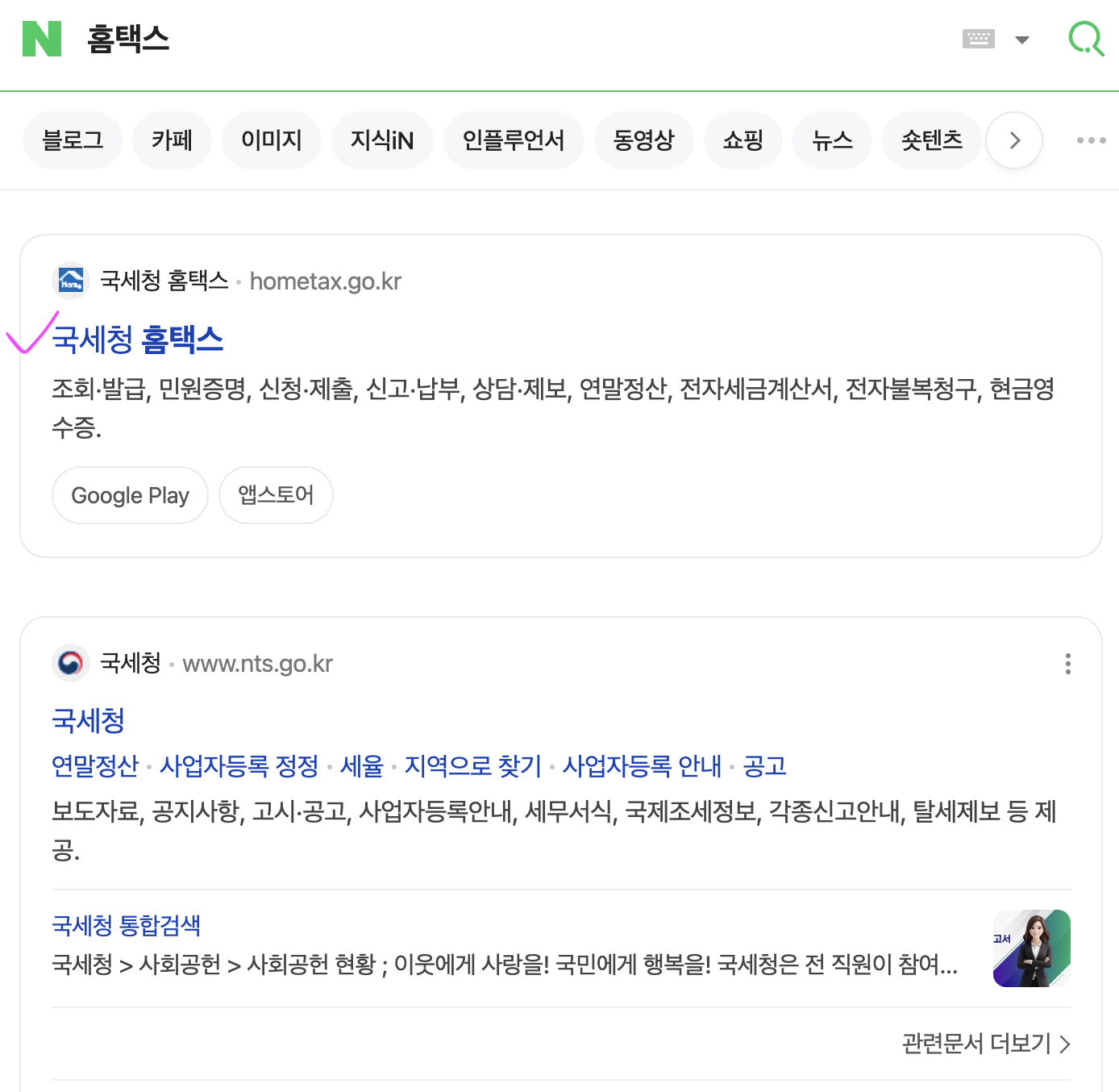Select the 카페 tab
The width and height of the screenshot is (1119, 1092).
pyautogui.click(x=172, y=140)
